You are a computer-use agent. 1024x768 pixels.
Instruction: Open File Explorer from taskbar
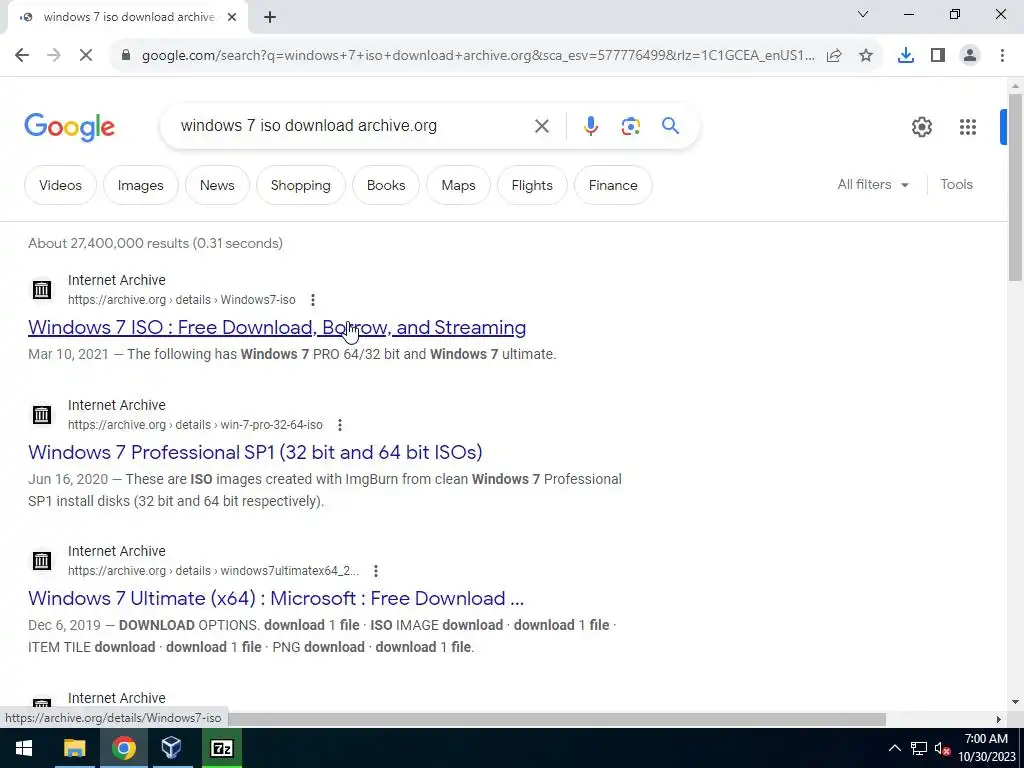74,748
